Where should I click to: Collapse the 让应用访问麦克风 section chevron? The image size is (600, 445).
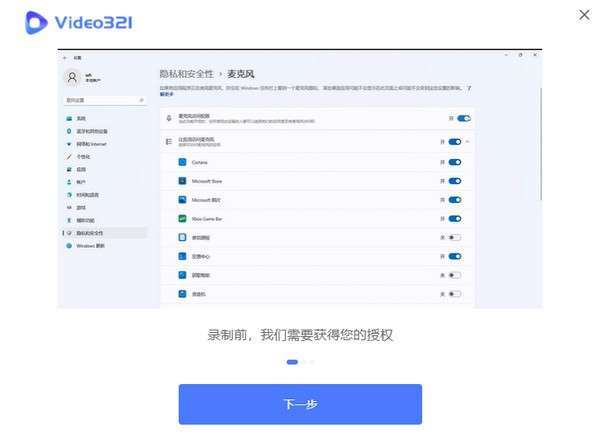pyautogui.click(x=468, y=142)
